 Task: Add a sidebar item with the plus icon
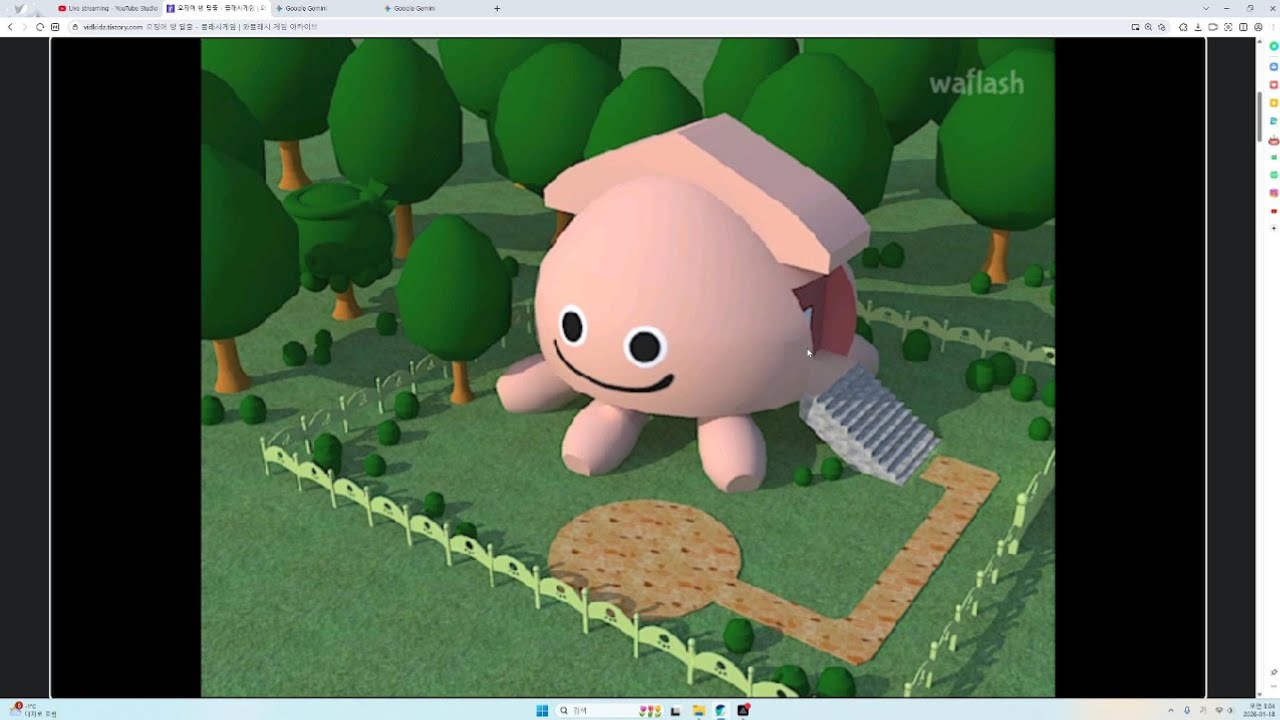point(1274,229)
